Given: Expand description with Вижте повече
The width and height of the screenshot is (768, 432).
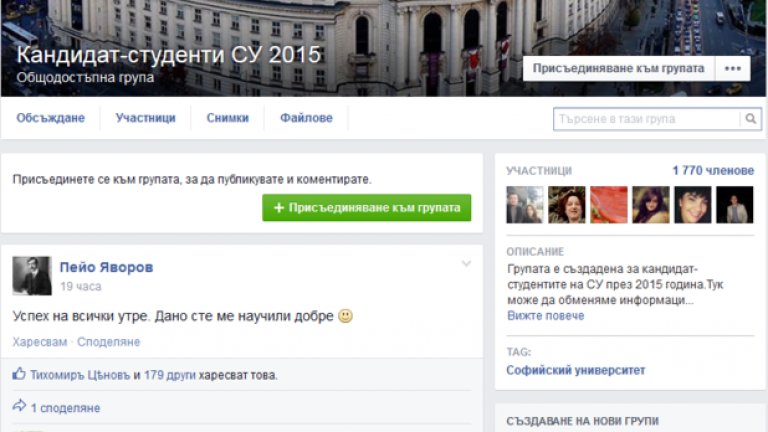Looking at the screenshot, I should (x=545, y=316).
